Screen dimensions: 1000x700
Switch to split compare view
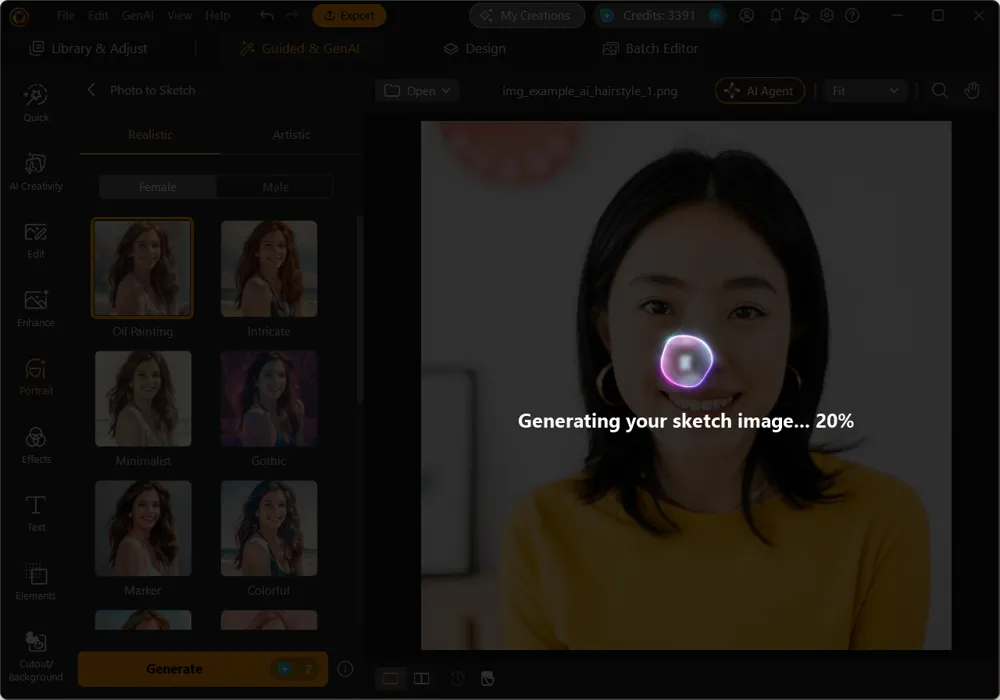(x=422, y=678)
